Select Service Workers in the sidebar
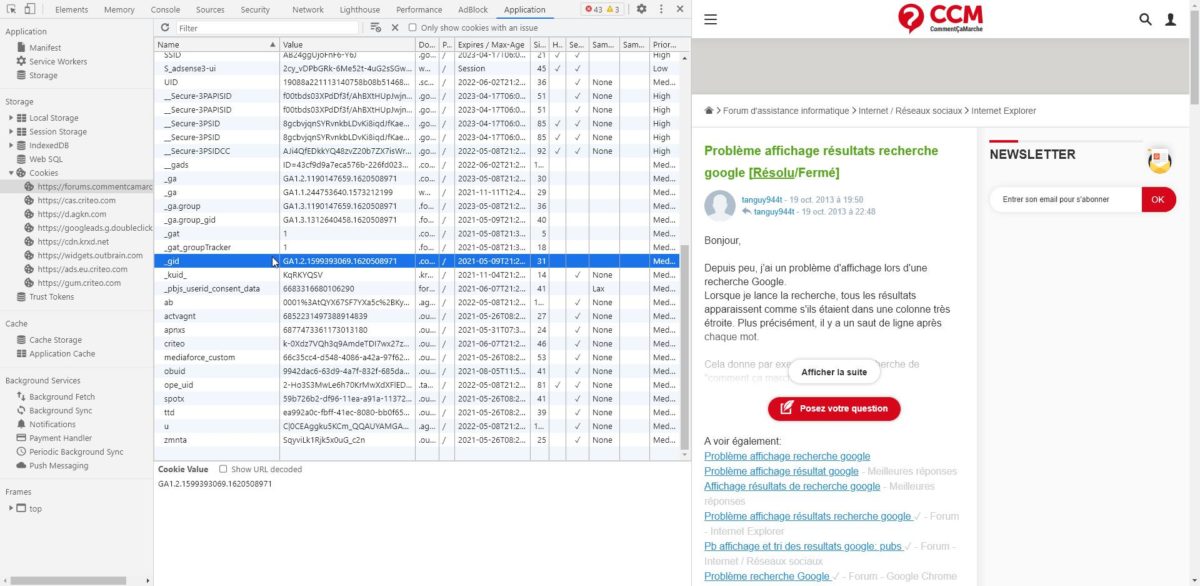The height and width of the screenshot is (586, 1200). click(58, 62)
